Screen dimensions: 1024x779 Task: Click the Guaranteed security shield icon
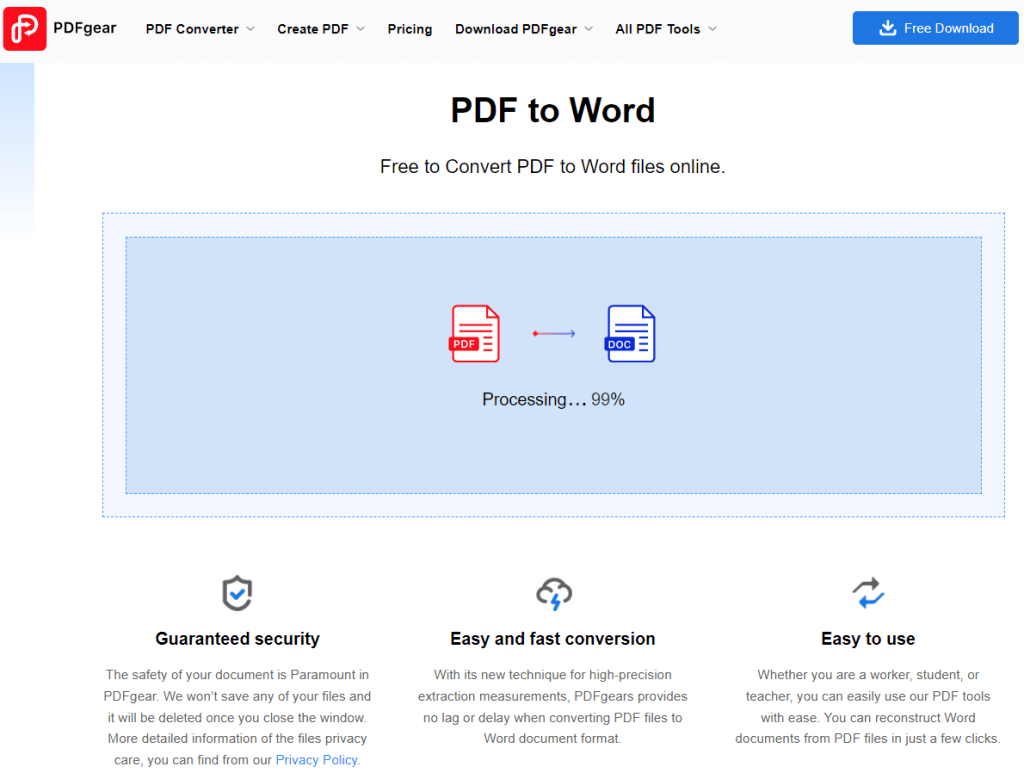point(237,593)
